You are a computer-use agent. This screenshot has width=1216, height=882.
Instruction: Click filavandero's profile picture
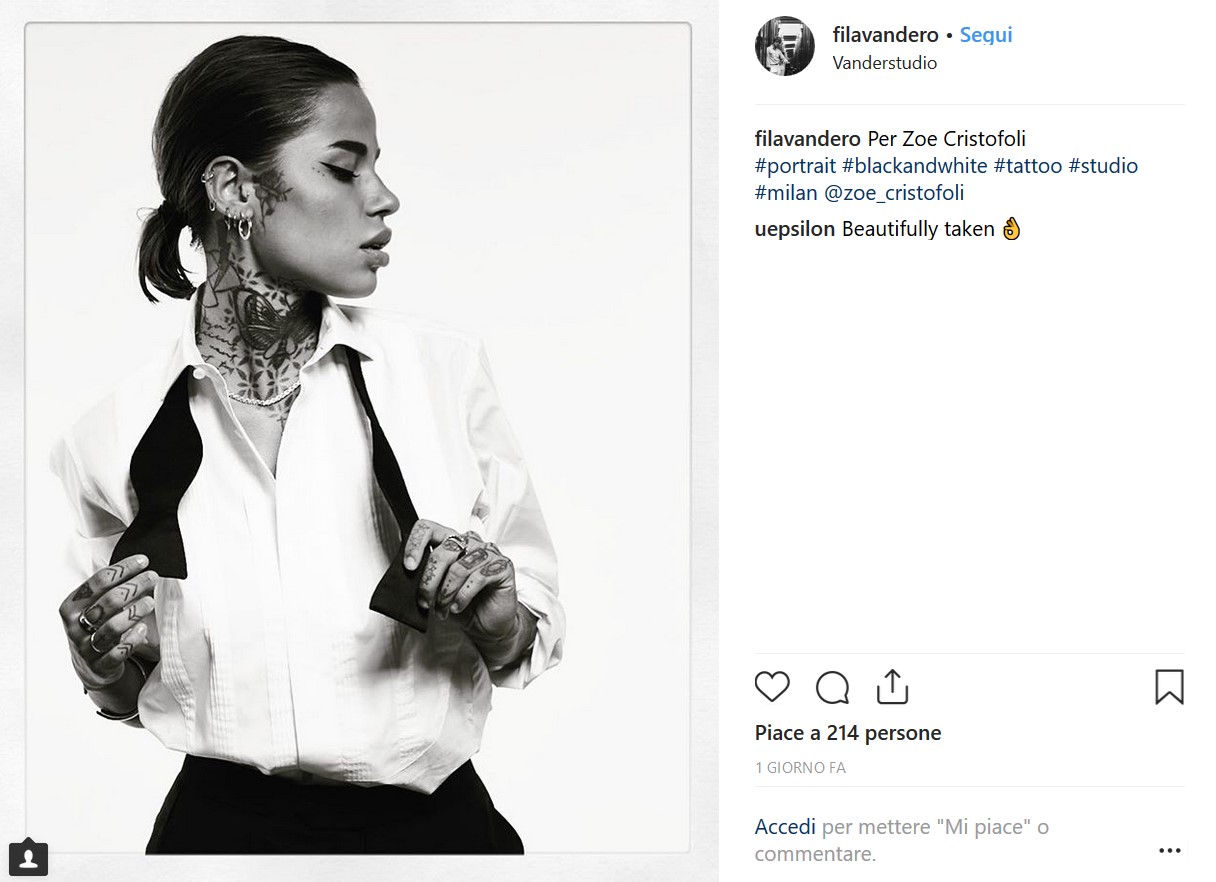785,46
